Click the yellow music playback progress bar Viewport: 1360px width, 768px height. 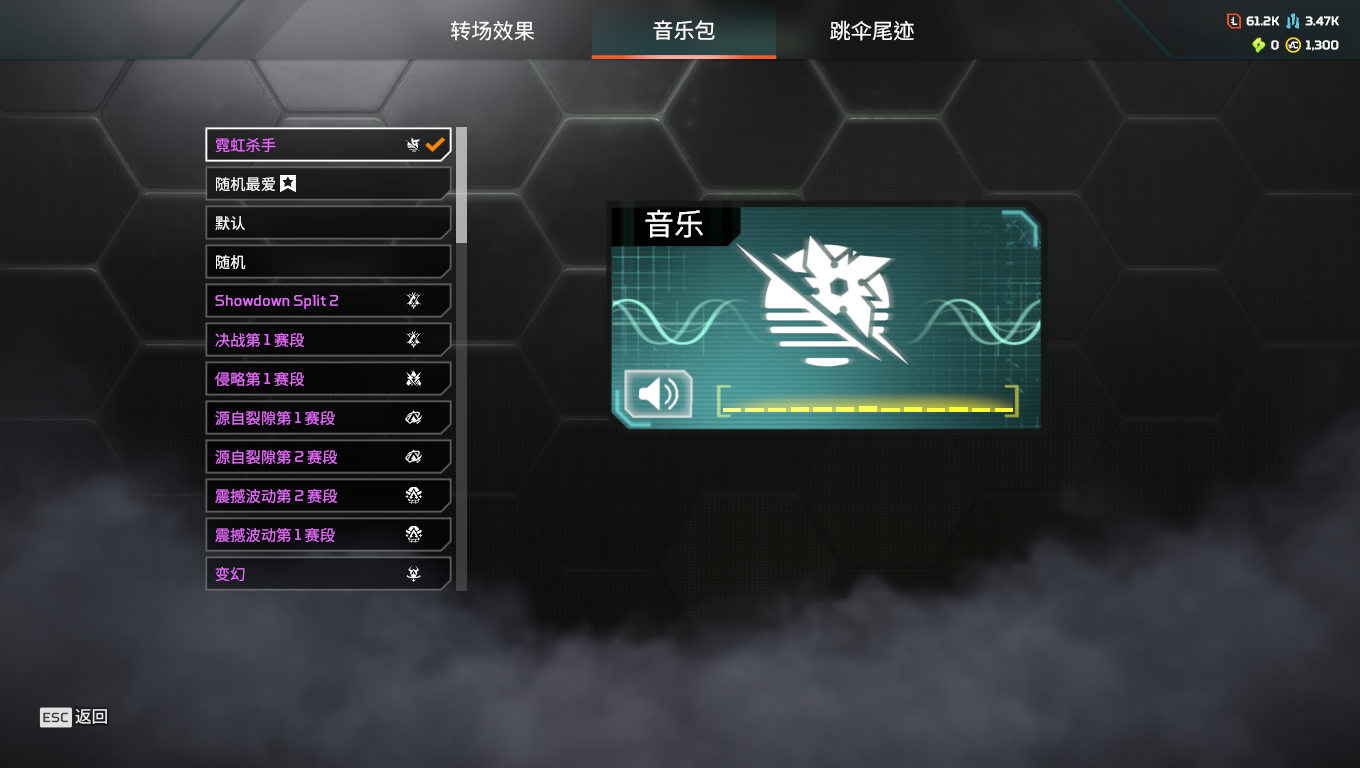tap(868, 403)
